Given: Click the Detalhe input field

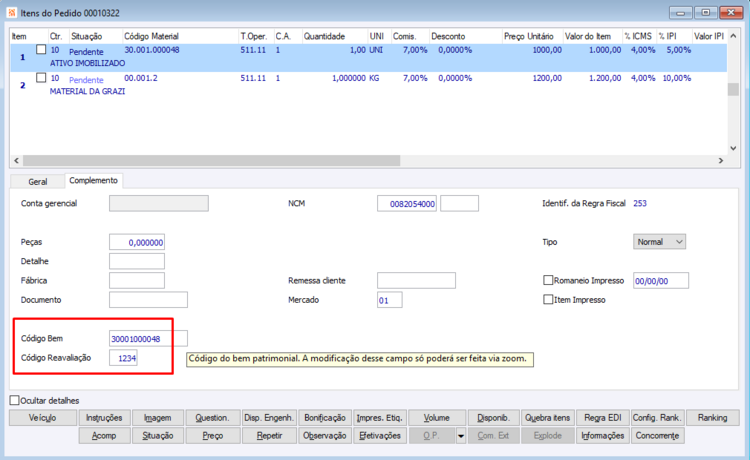Looking at the screenshot, I should click(137, 261).
